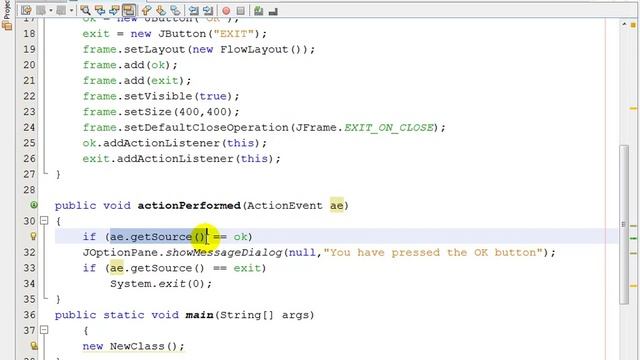Click 'ok.addActionListener(this);' line

175,143
